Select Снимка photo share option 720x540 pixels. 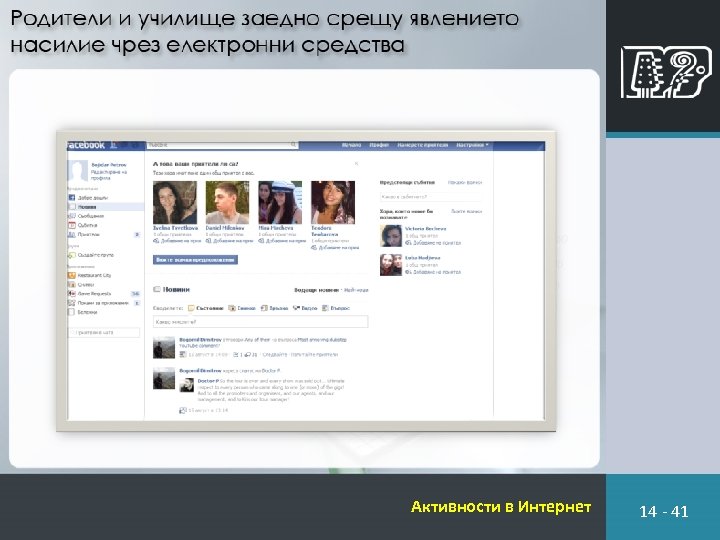point(242,308)
